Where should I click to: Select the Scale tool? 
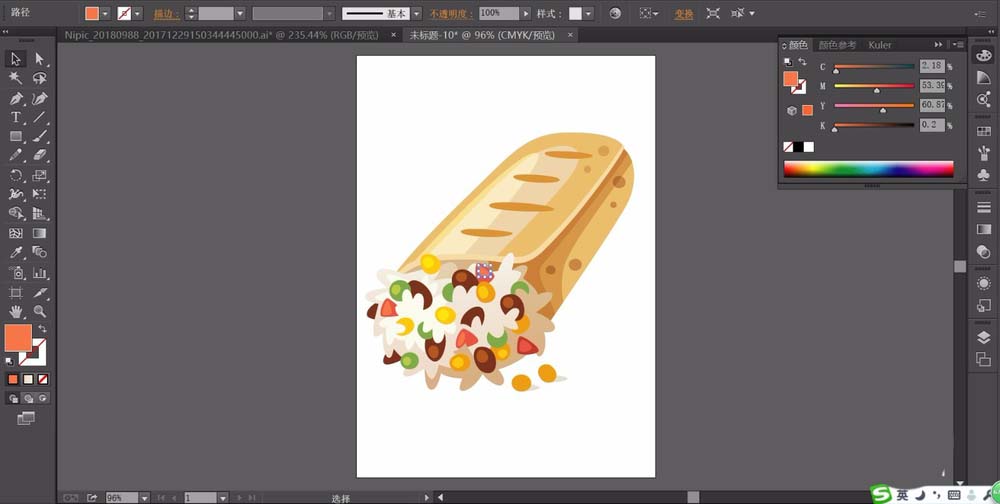click(40, 175)
